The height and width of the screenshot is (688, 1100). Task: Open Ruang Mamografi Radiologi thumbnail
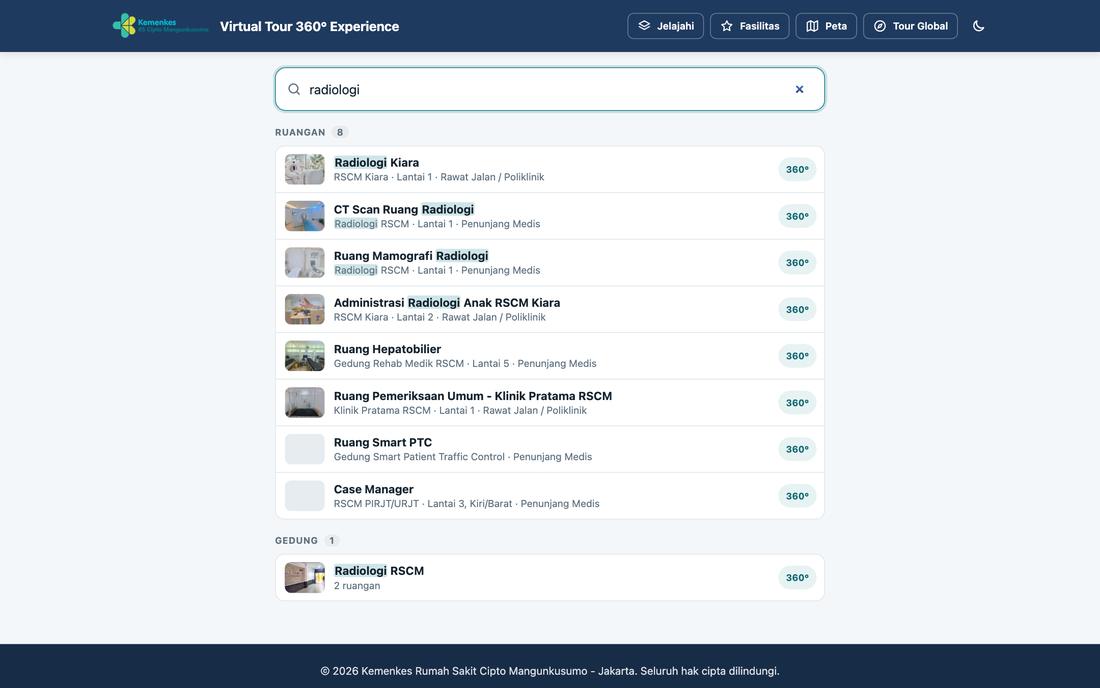coord(304,262)
